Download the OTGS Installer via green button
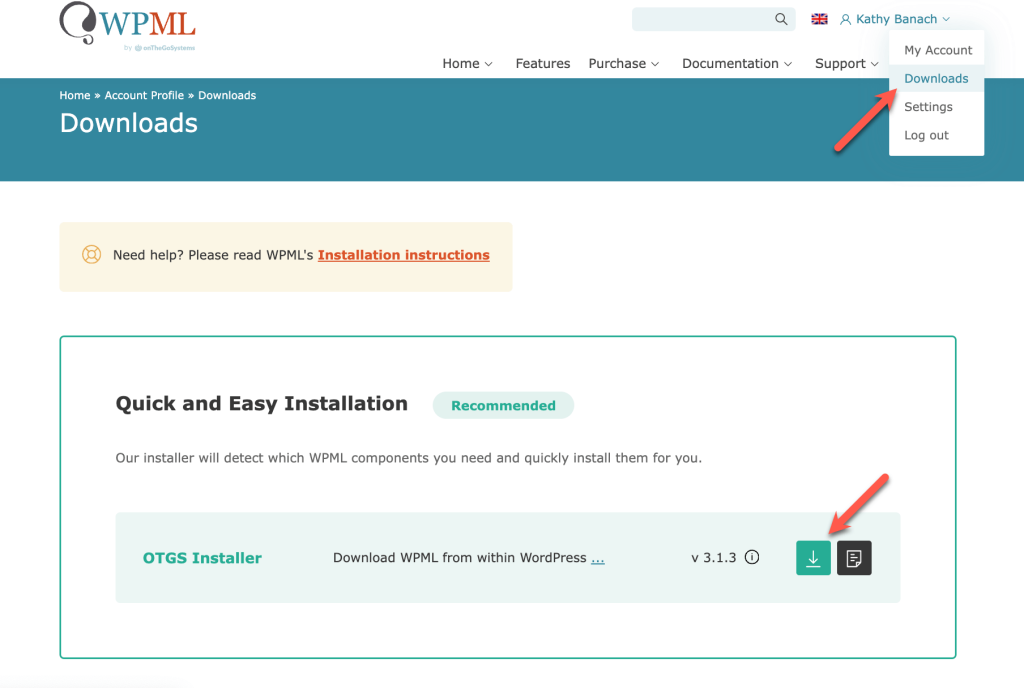Viewport: 1024px width, 688px height. click(x=813, y=558)
